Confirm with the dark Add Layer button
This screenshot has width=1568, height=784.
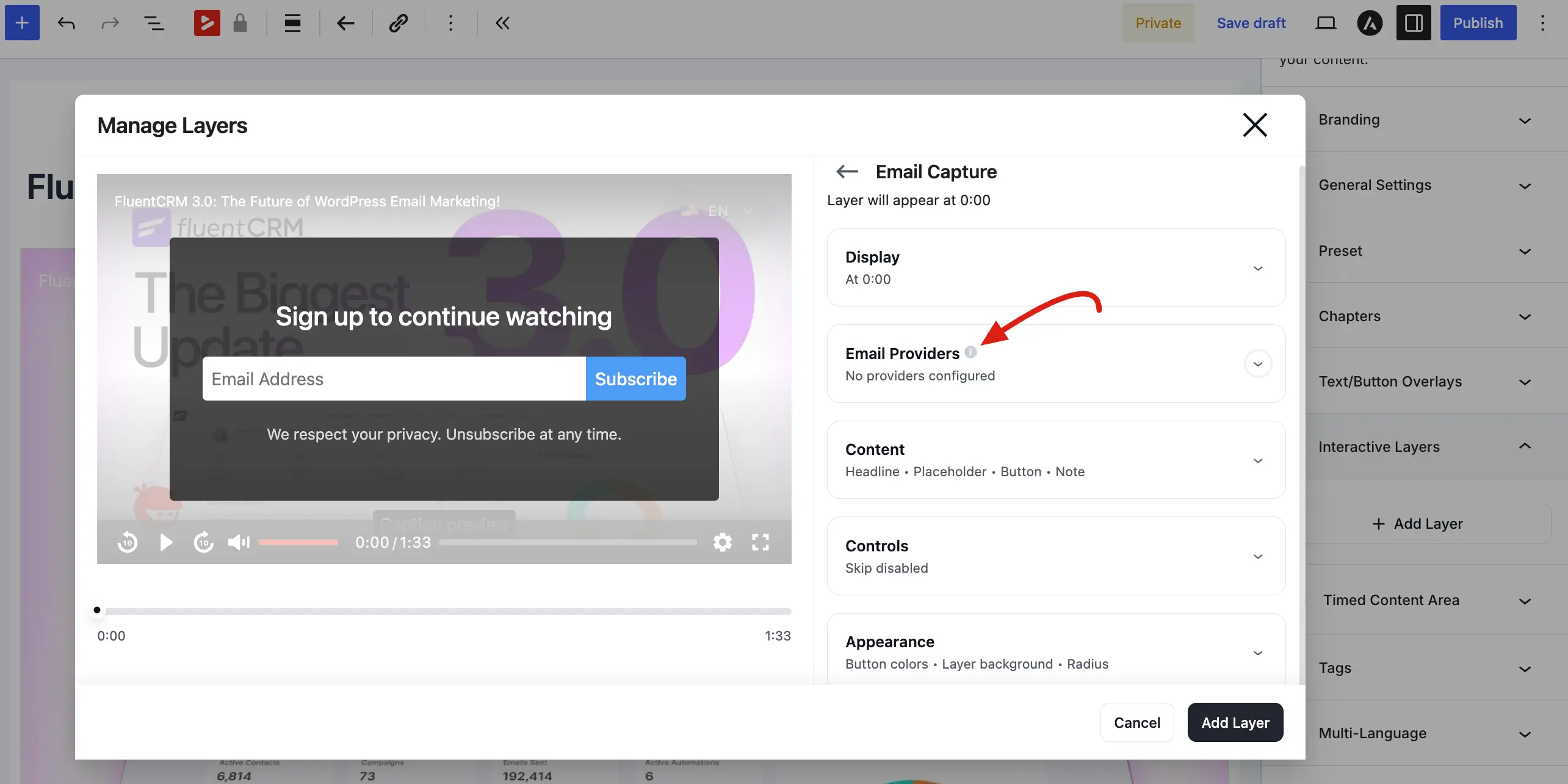pos(1235,722)
